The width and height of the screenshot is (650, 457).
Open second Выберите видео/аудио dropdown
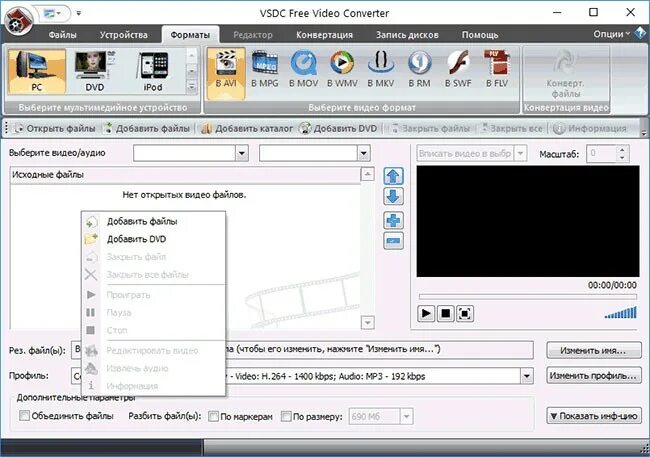point(364,154)
